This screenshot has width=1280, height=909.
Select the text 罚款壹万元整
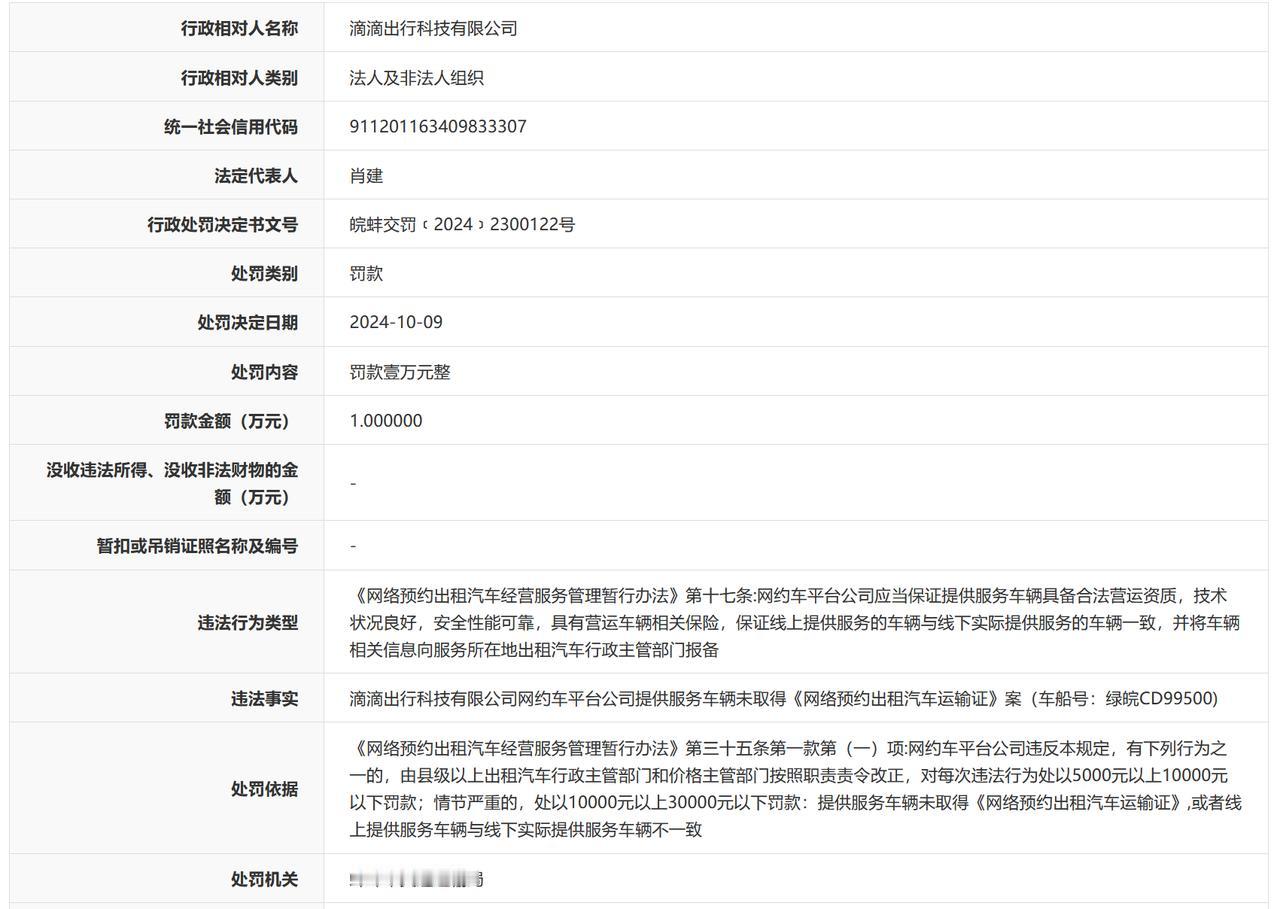pos(400,372)
